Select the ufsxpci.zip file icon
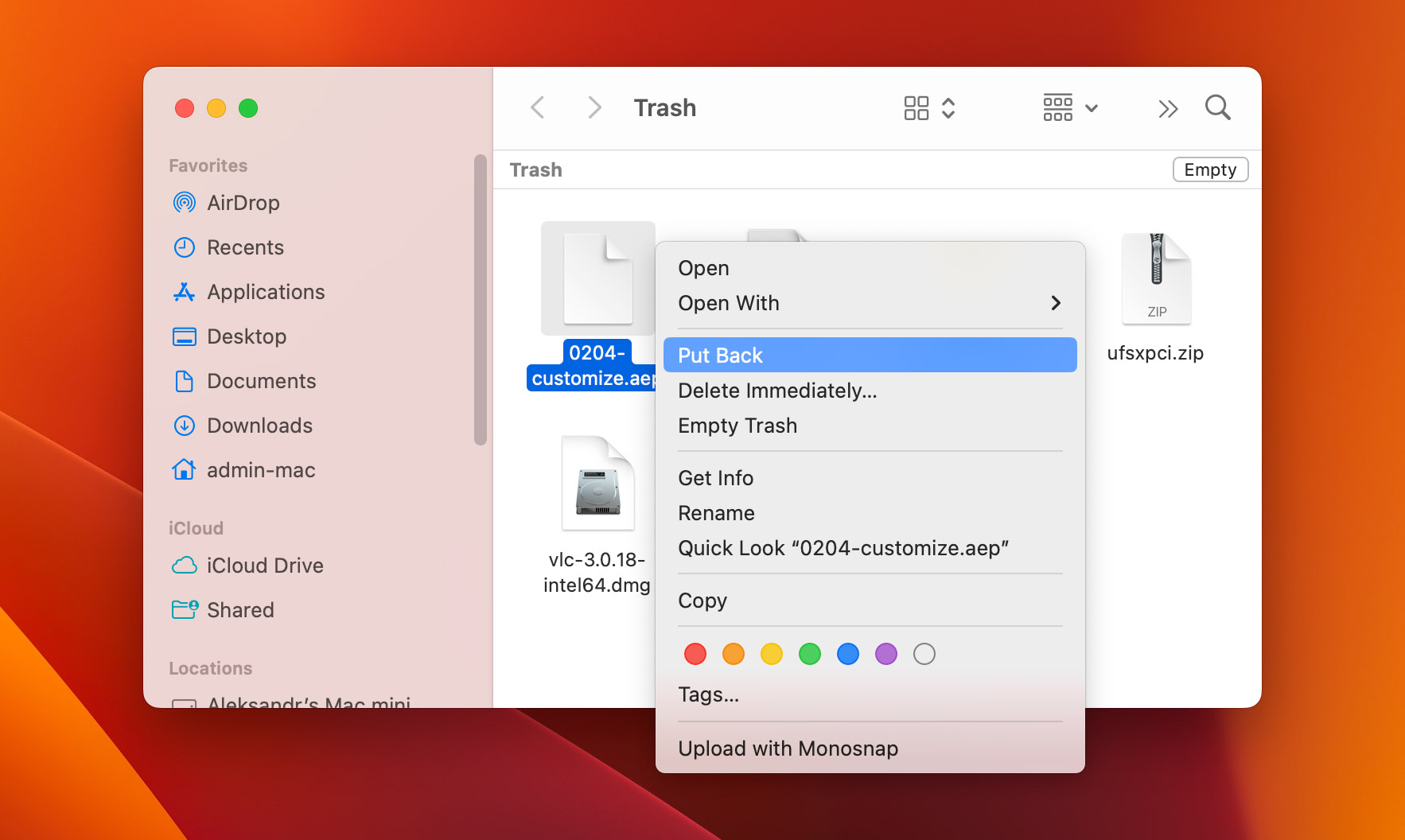This screenshot has width=1405, height=840. (1156, 279)
